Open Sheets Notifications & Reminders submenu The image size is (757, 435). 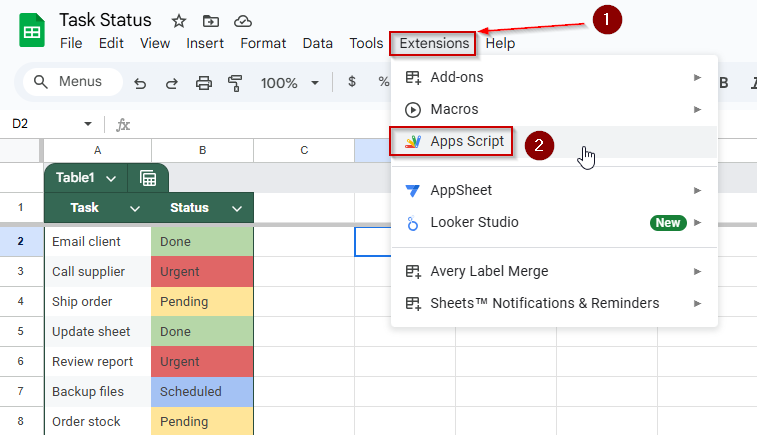554,303
